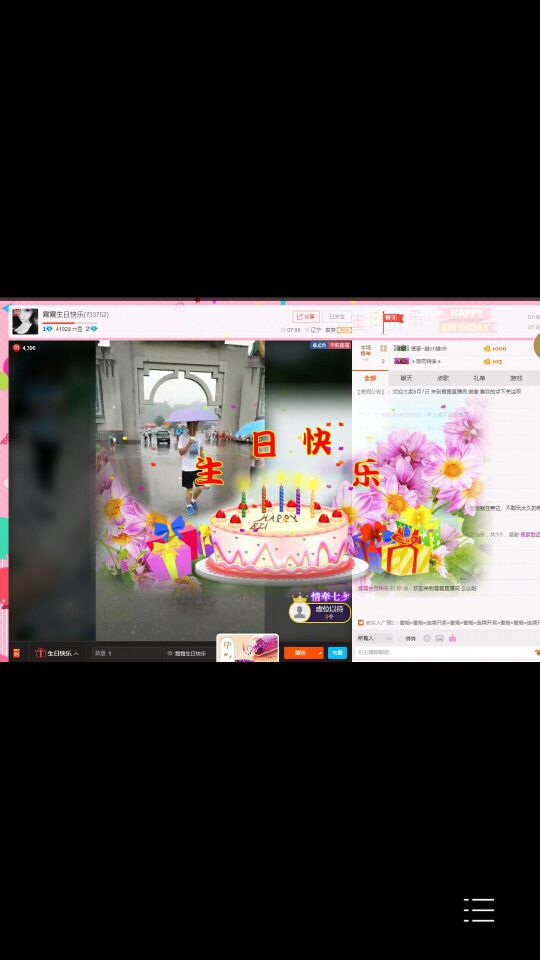
Task: Expand the 本场榜单 ranking chevron
Action: (x=366, y=360)
